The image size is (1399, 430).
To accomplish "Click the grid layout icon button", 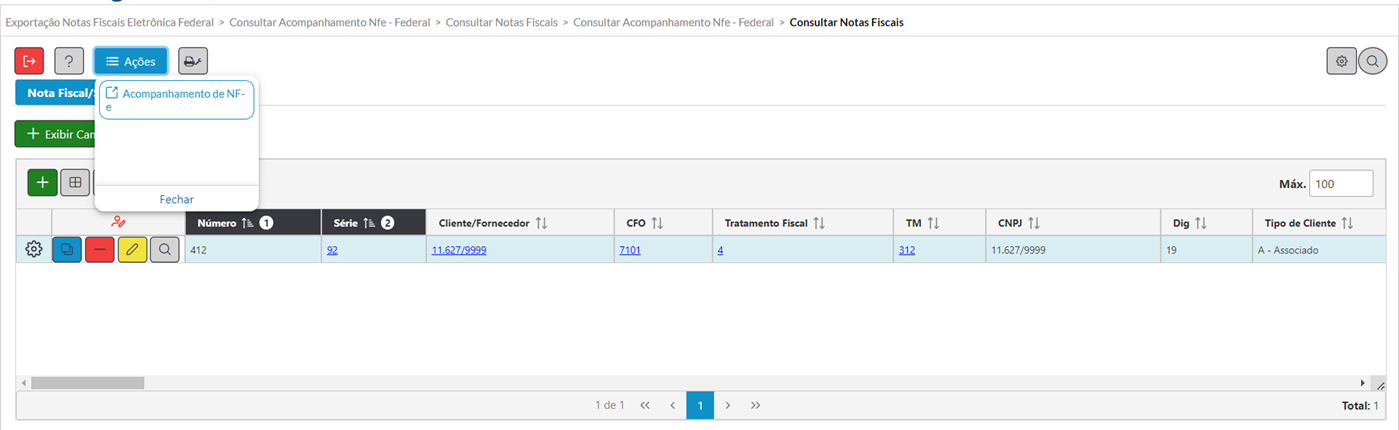I will (x=75, y=182).
